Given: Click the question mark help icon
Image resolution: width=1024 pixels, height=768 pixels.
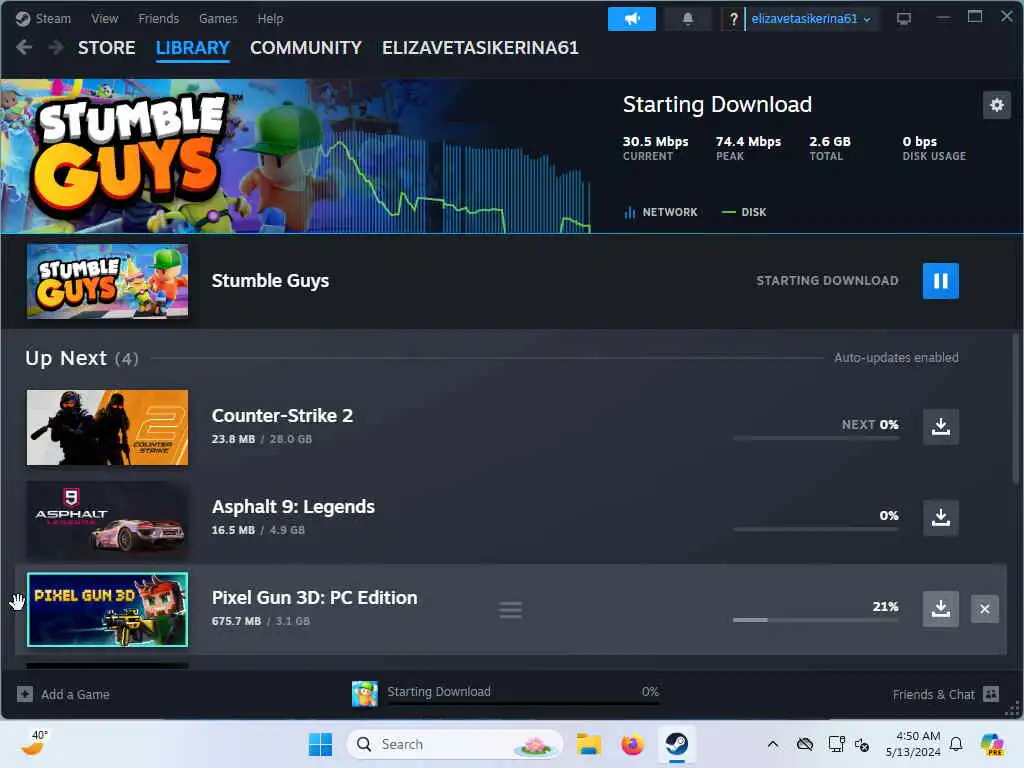Looking at the screenshot, I should pyautogui.click(x=733, y=19).
